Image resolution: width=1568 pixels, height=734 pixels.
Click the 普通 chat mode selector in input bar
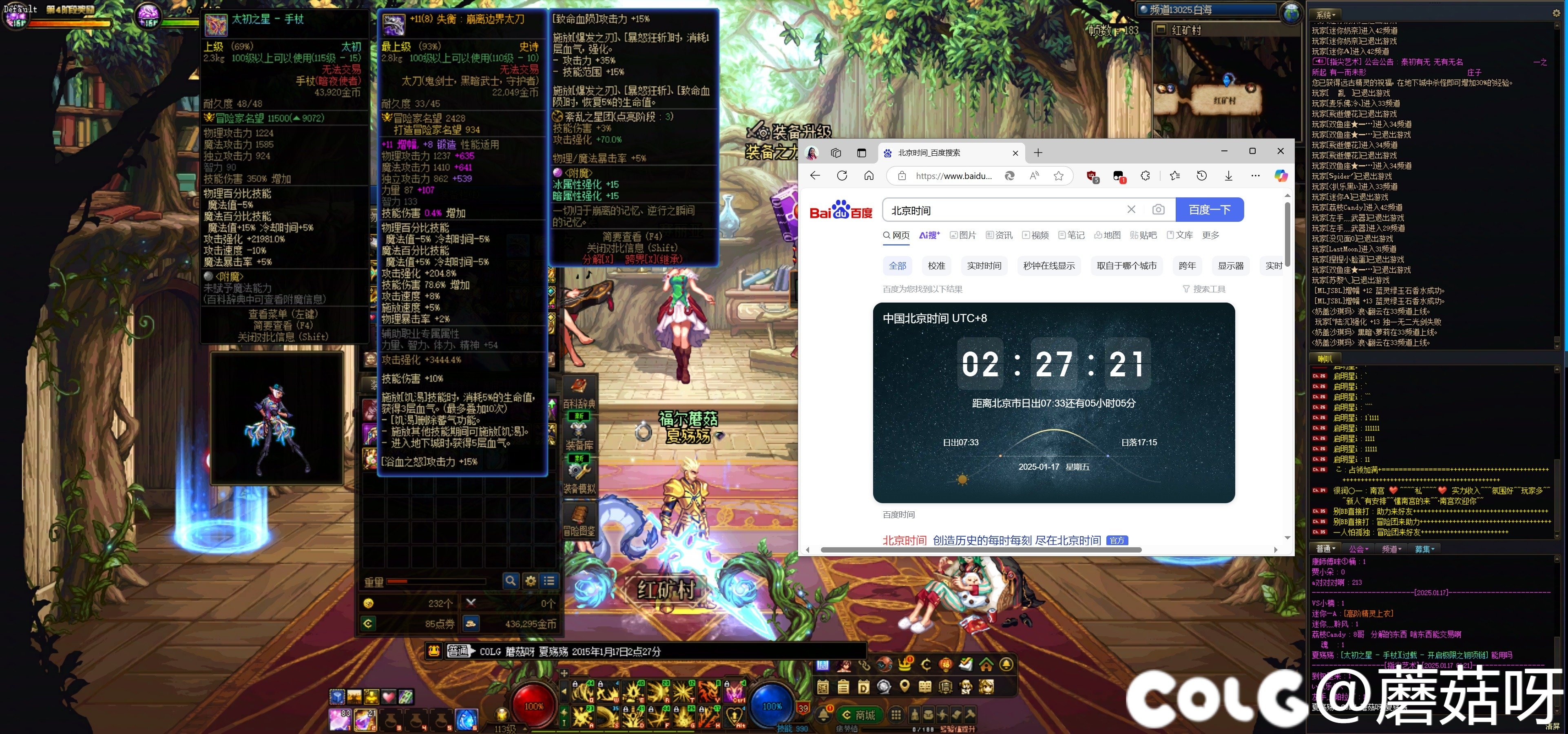click(x=460, y=651)
